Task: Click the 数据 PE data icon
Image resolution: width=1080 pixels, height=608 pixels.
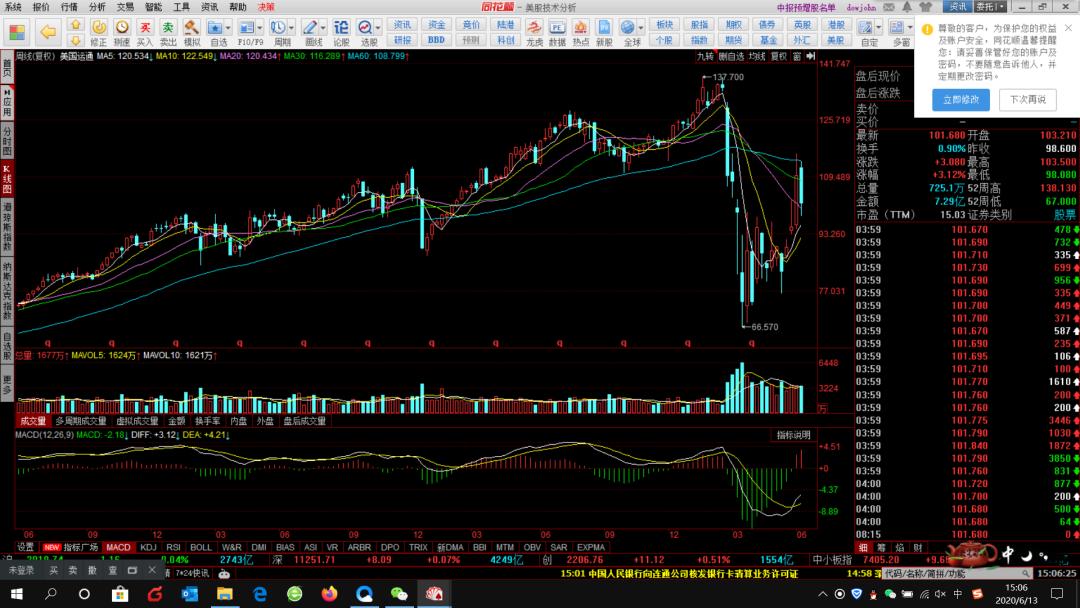Action: point(557,32)
